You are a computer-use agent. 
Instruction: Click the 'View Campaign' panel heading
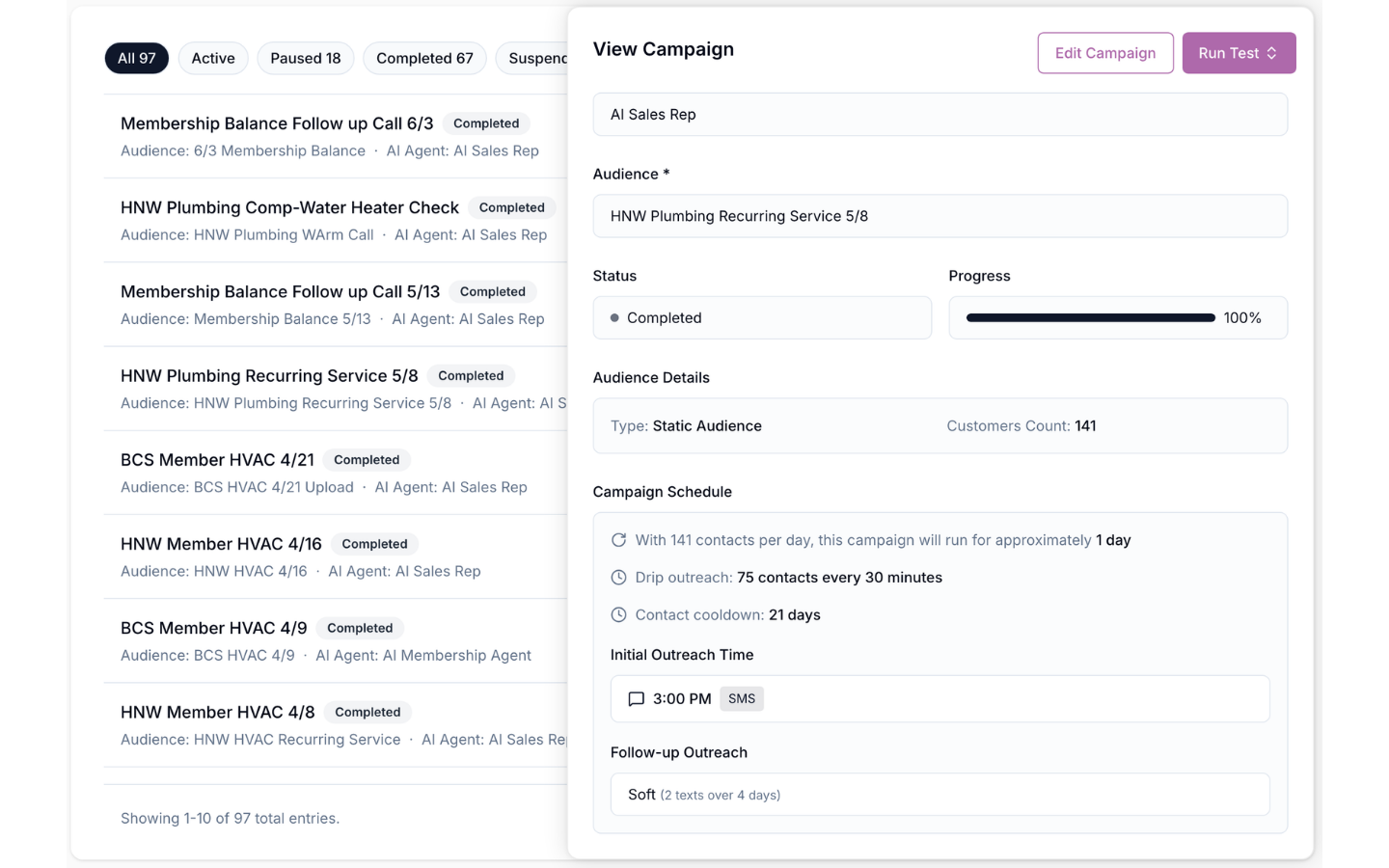pos(664,49)
